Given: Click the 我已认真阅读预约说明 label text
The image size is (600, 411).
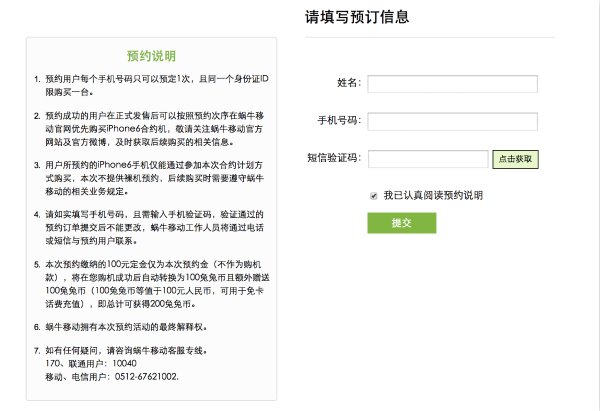Looking at the screenshot, I should 433,195.
